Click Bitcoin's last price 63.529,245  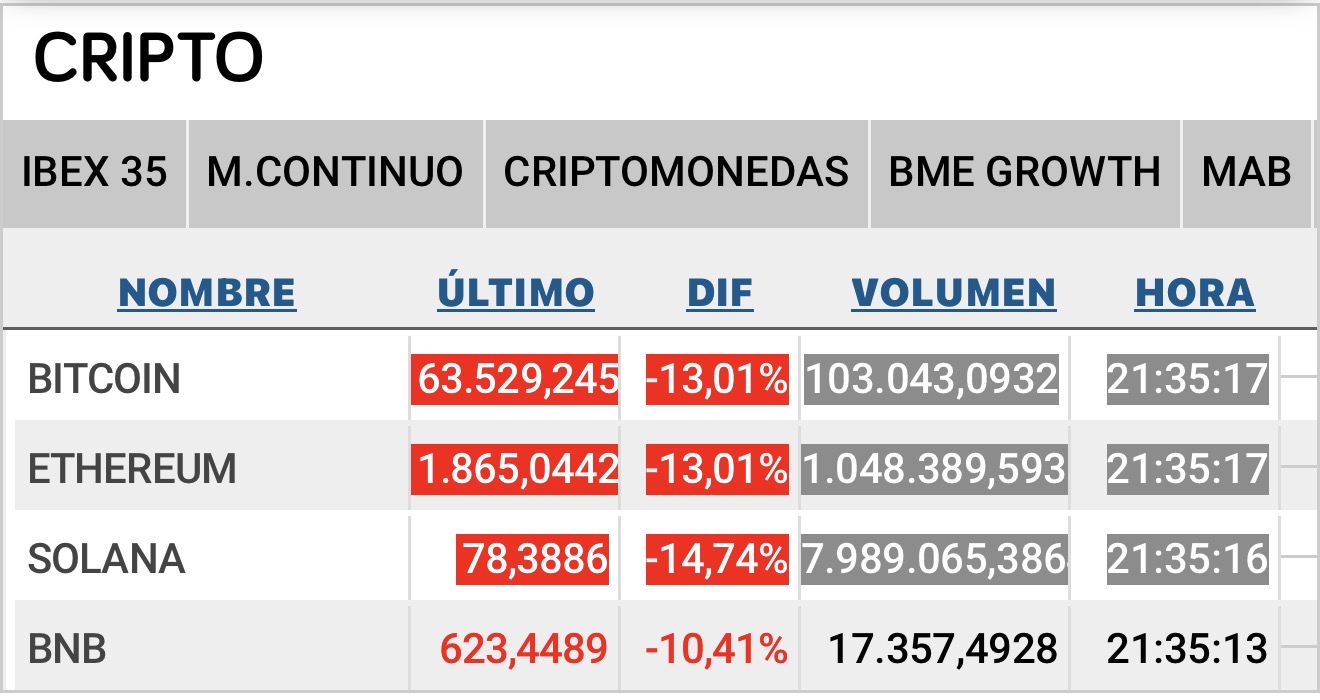point(515,380)
